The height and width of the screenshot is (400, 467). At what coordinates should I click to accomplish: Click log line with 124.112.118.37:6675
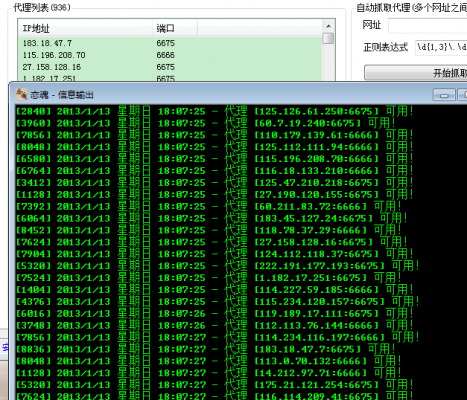[215, 254]
